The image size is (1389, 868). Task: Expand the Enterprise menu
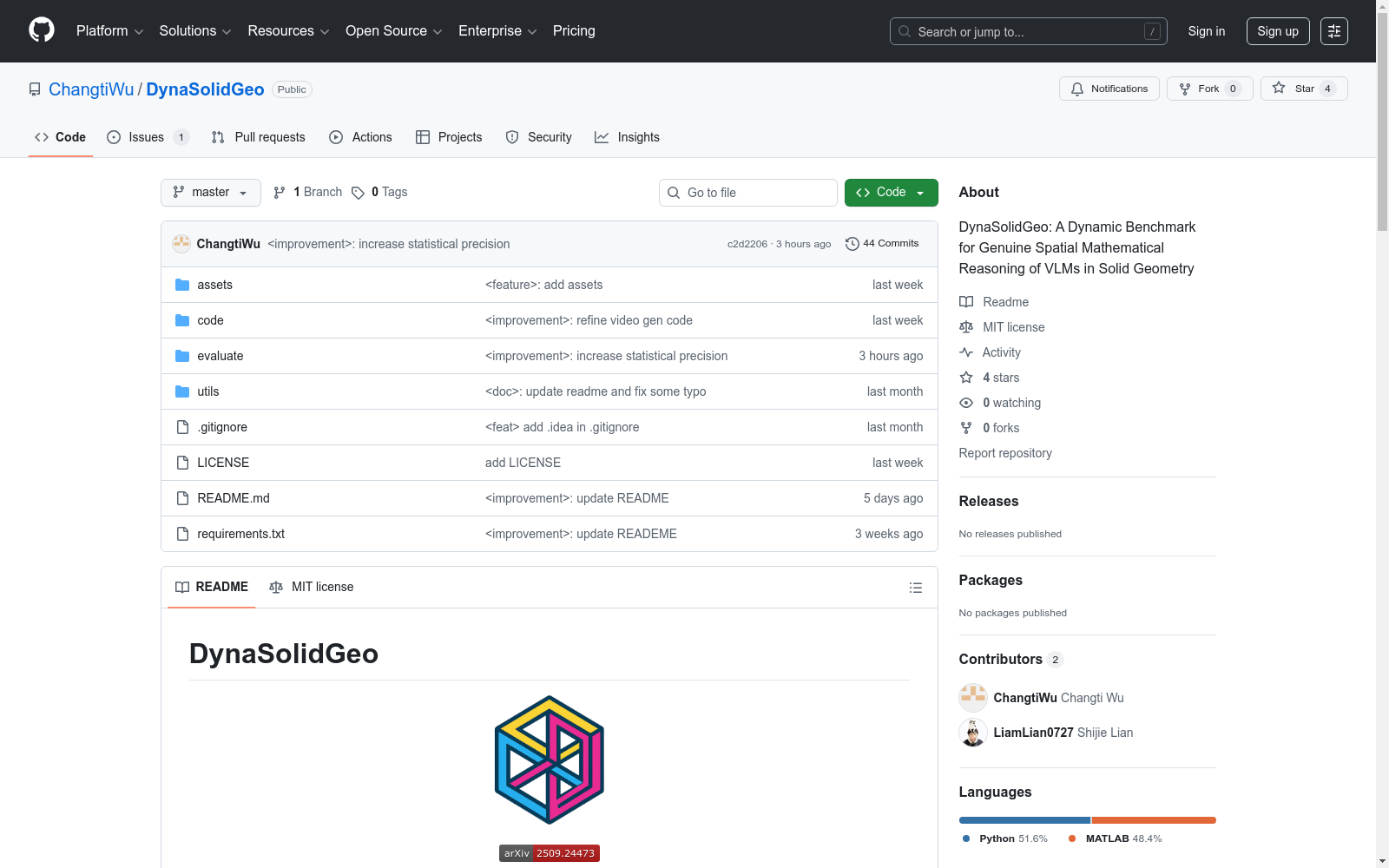point(497,31)
